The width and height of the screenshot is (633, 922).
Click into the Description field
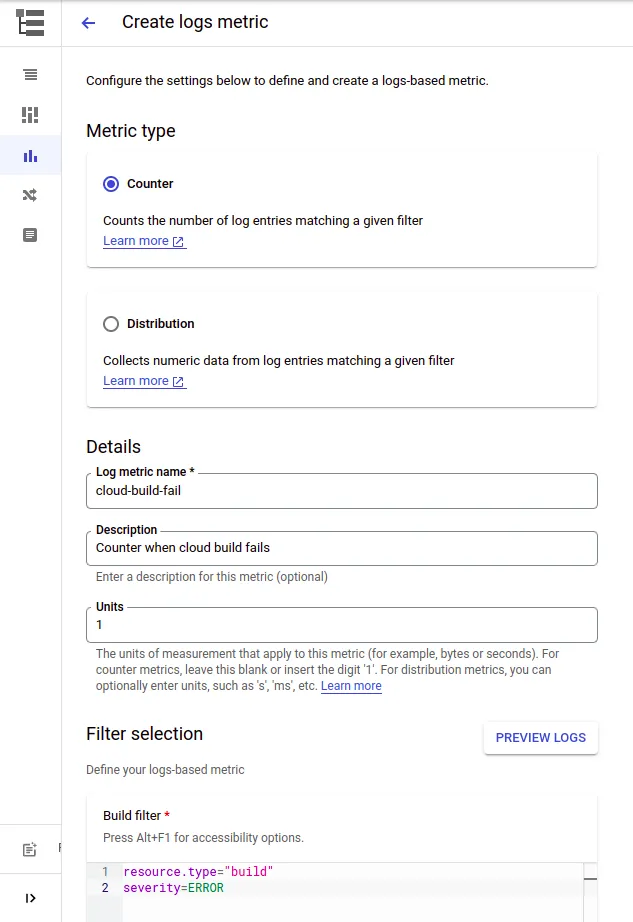pyautogui.click(x=341, y=548)
